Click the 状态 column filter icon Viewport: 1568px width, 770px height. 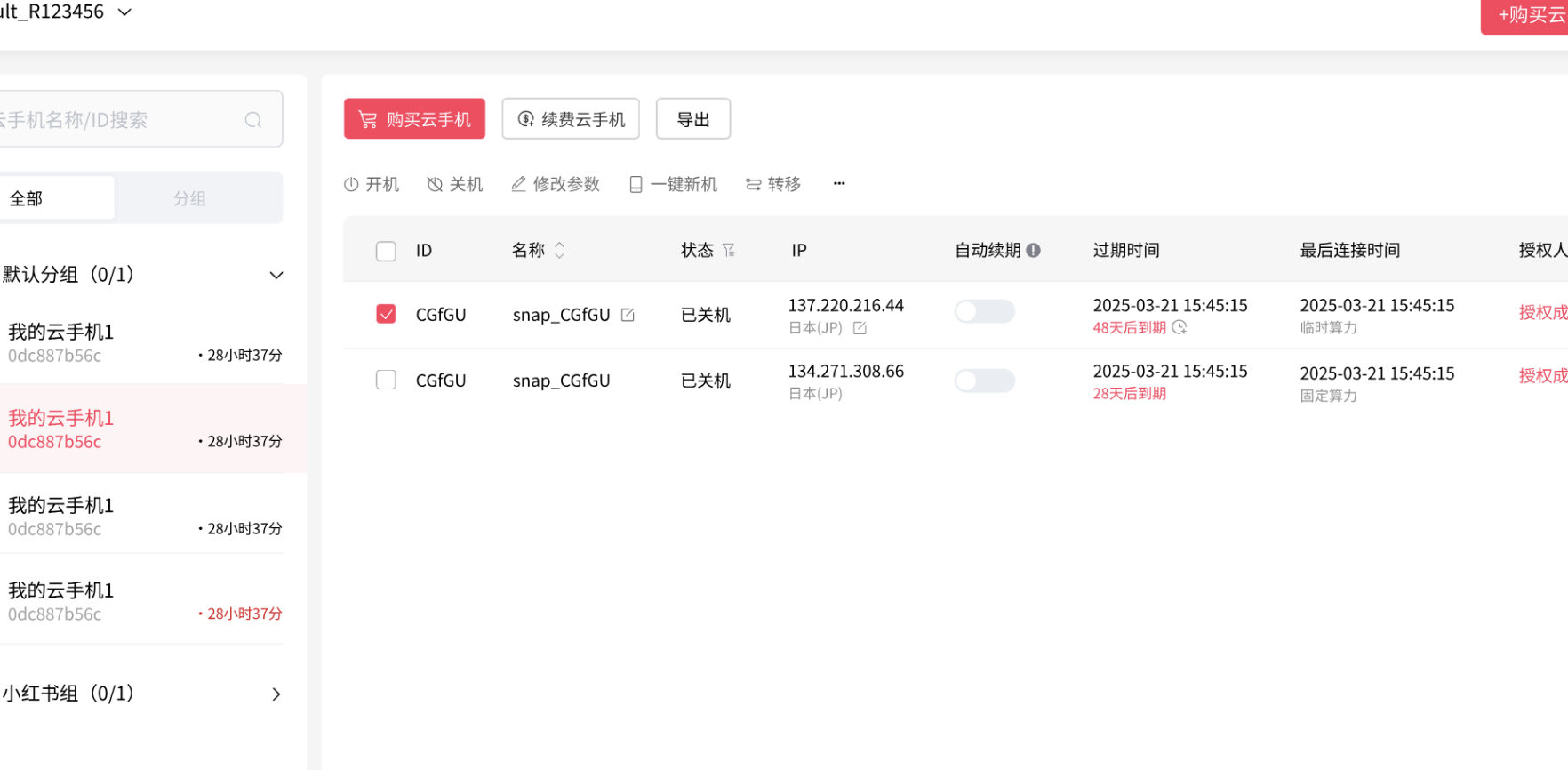(729, 251)
